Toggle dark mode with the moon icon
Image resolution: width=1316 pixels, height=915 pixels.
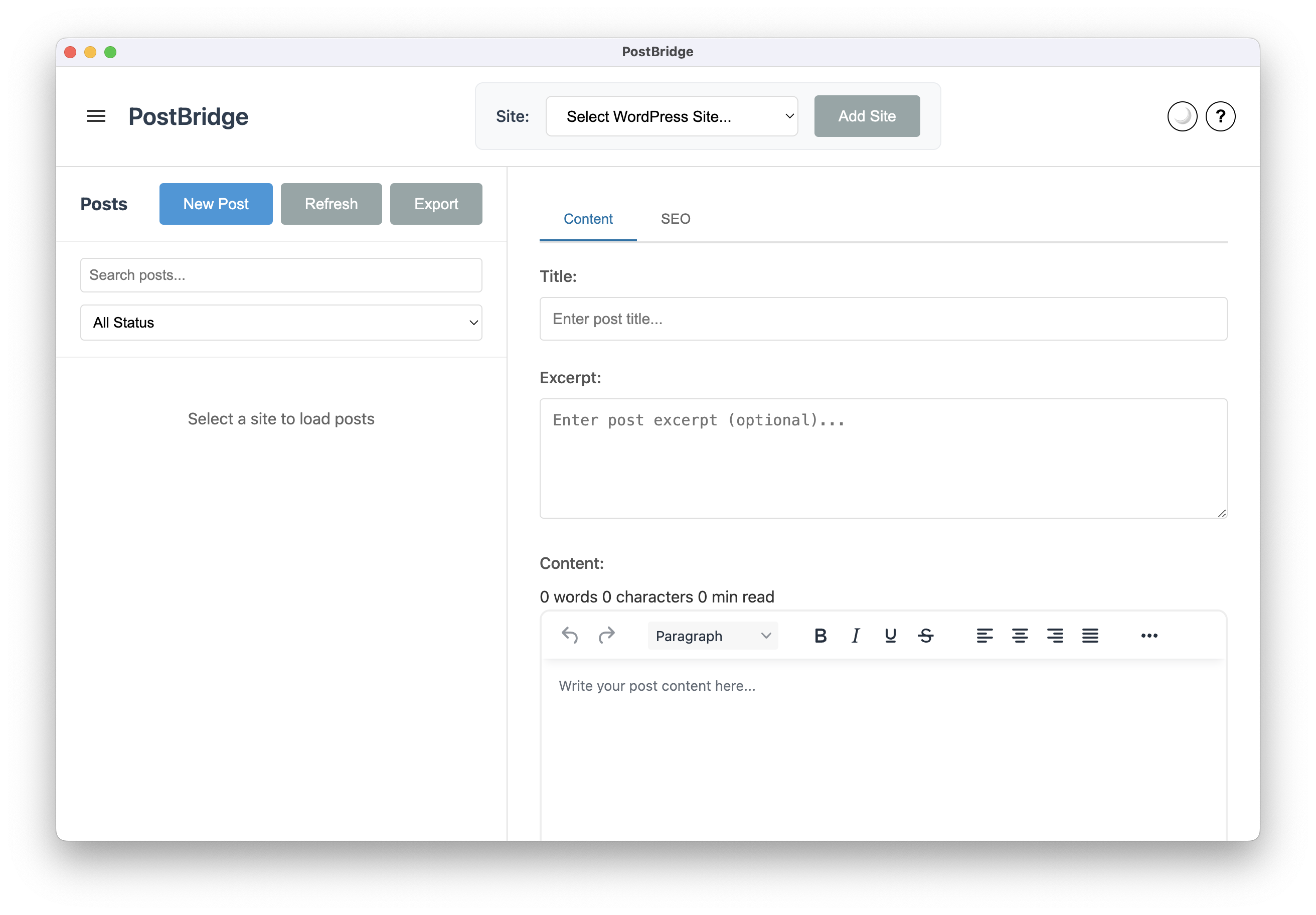tap(1182, 116)
